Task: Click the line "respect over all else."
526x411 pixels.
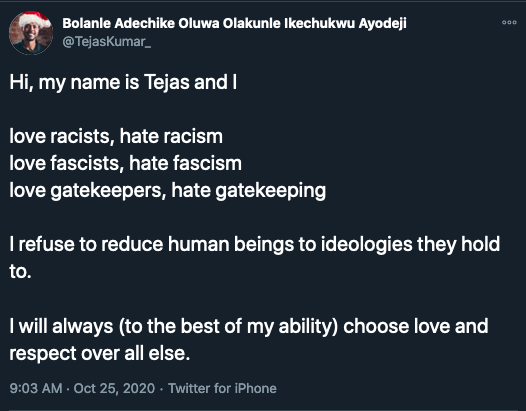Action: pyautogui.click(x=99, y=354)
